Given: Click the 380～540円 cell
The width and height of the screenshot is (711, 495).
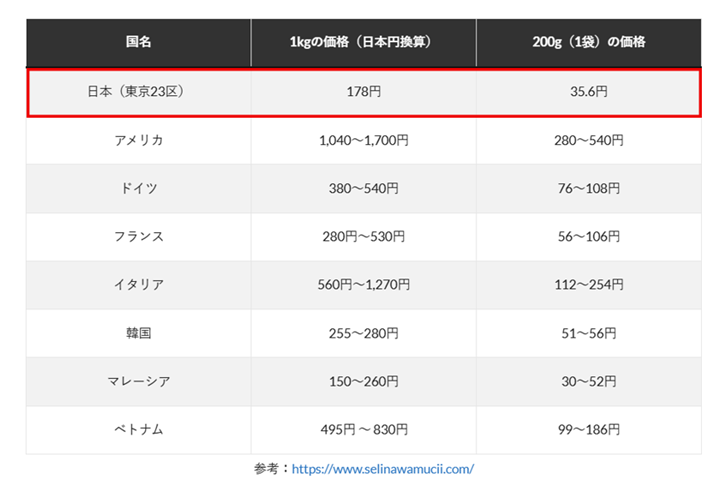Looking at the screenshot, I should 362,188.
